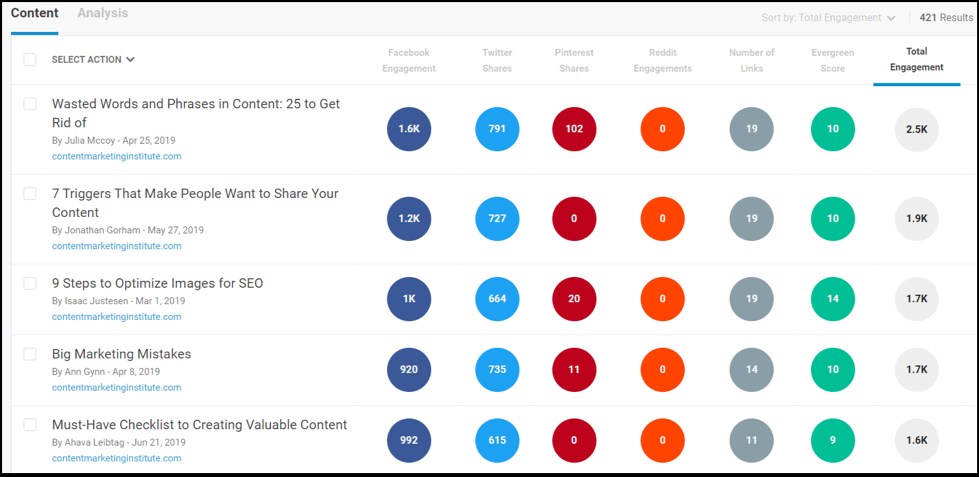Open the Select Action dropdown
Screen dimensions: 979x477
[x=93, y=59]
